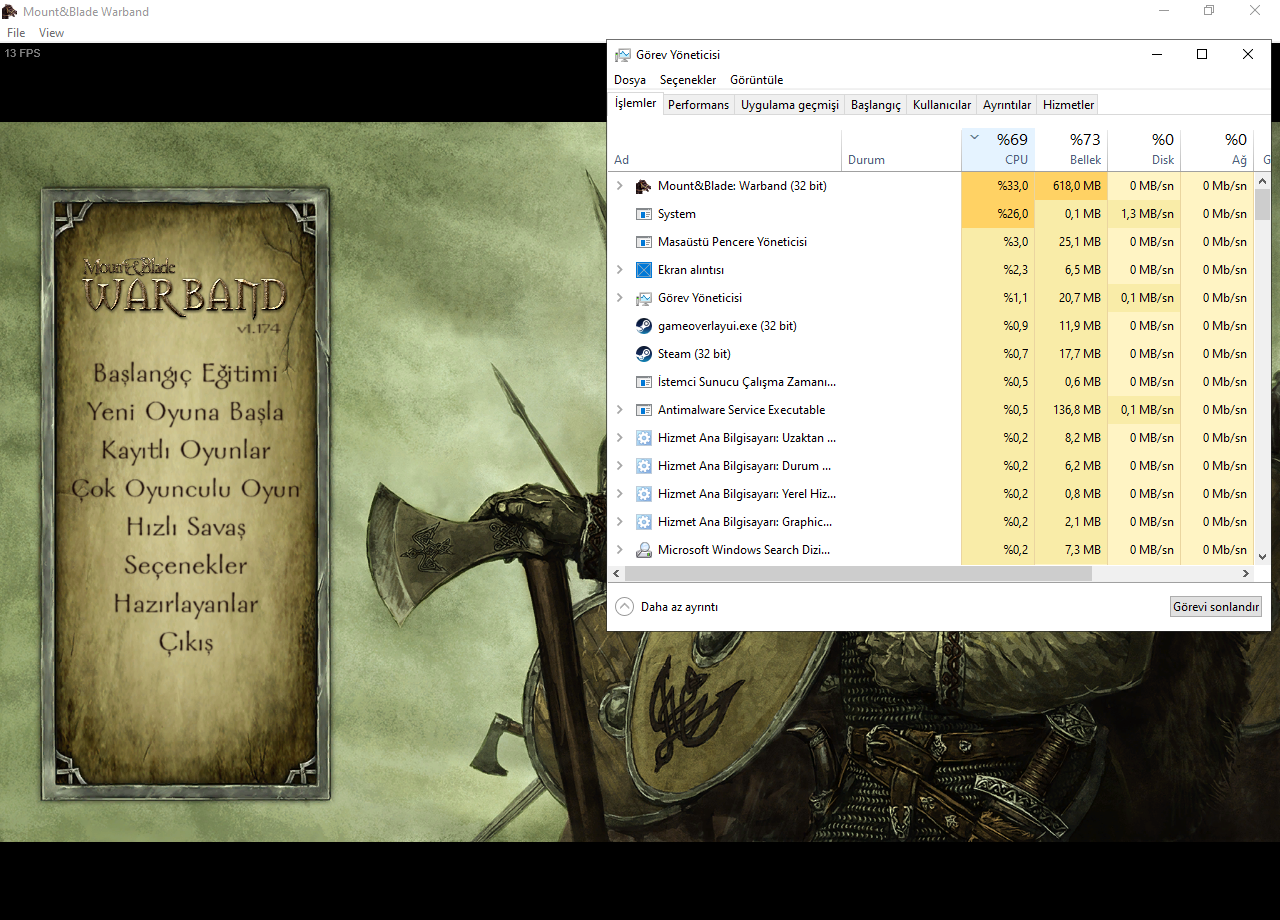Switch to the Kullanıcılar tab
Viewport: 1280px width, 920px height.
[942, 105]
